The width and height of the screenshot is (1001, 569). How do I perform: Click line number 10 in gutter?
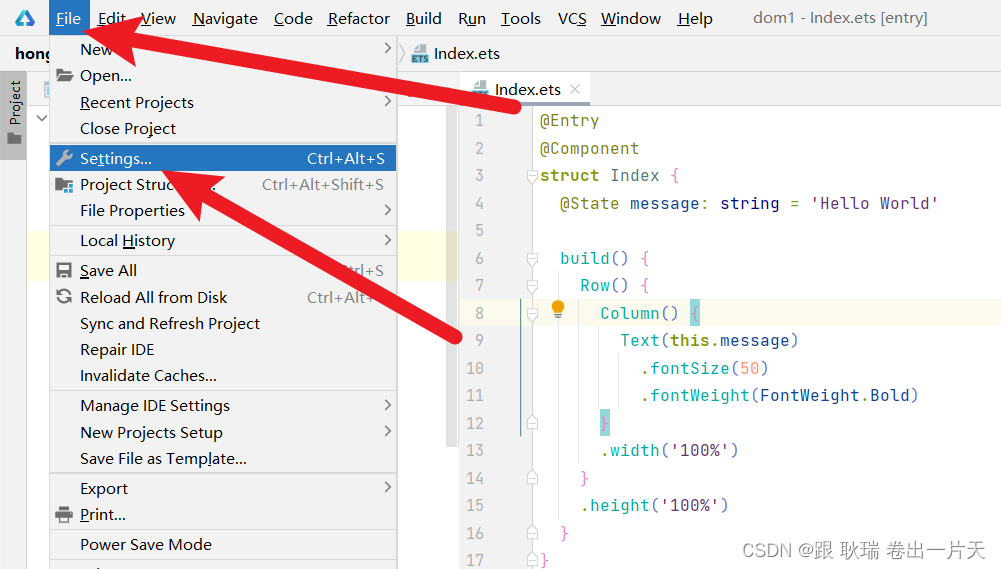point(475,368)
